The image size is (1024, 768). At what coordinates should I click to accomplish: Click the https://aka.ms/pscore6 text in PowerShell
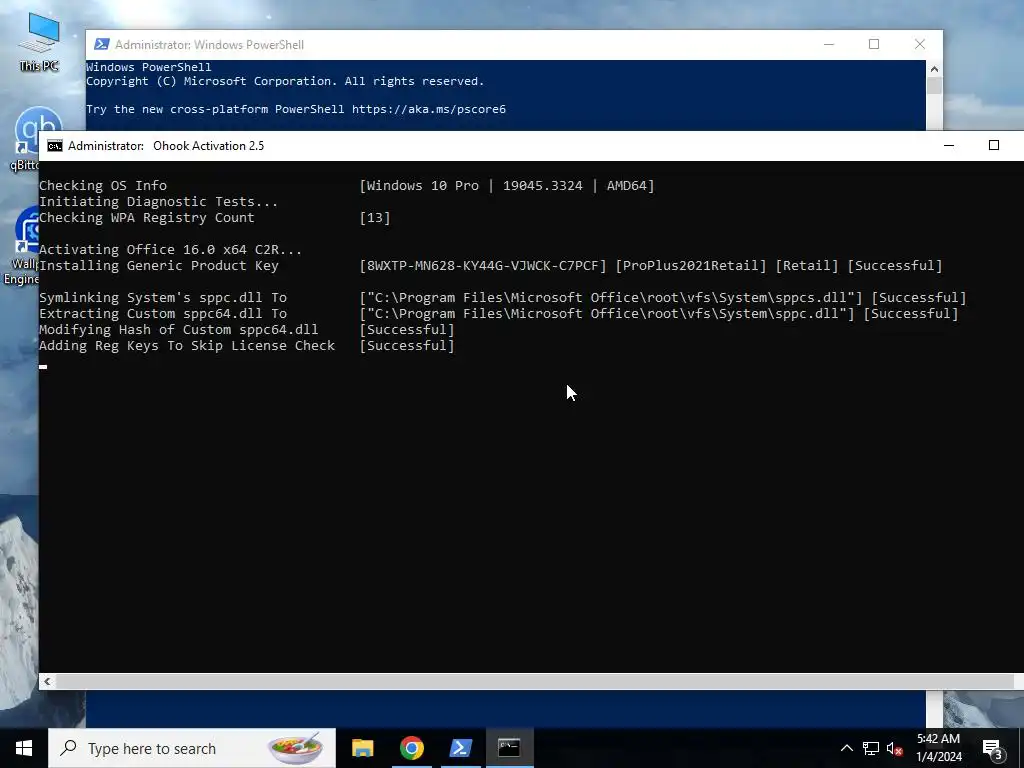point(429,109)
